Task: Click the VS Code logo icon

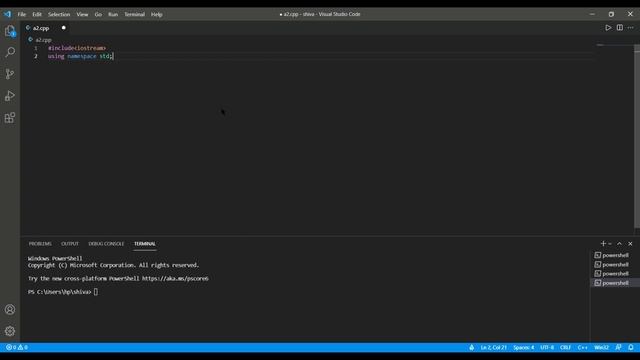Action: 7,14
